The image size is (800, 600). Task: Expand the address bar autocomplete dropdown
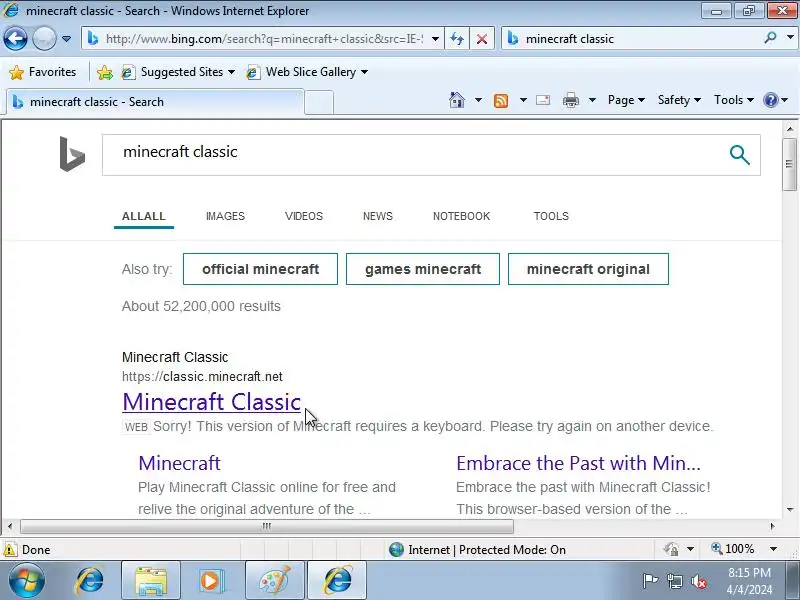(435, 39)
